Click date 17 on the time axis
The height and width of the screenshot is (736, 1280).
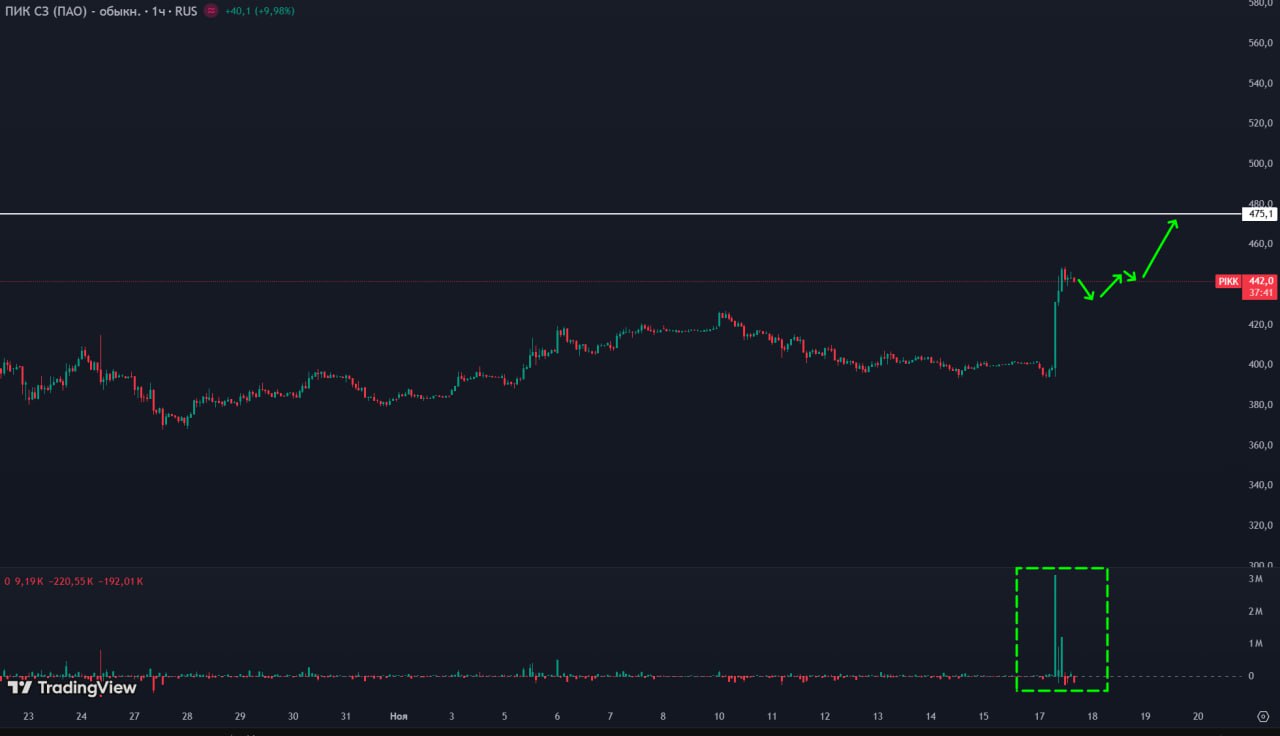1040,716
